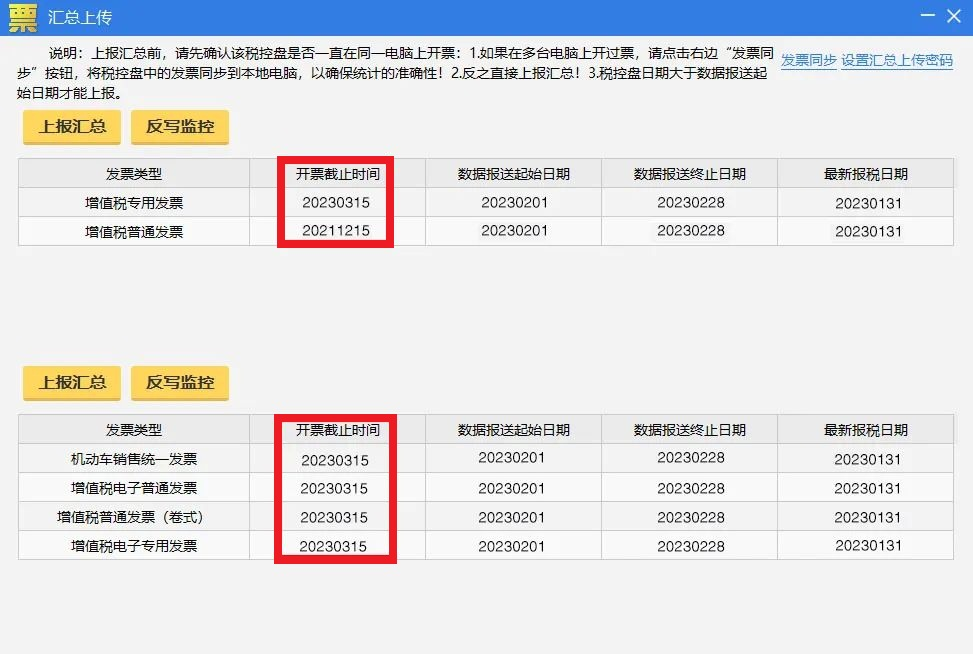Select 数据报送终止日期 header in the 增值税专用发票 table
The image size is (973, 654).
point(689,174)
